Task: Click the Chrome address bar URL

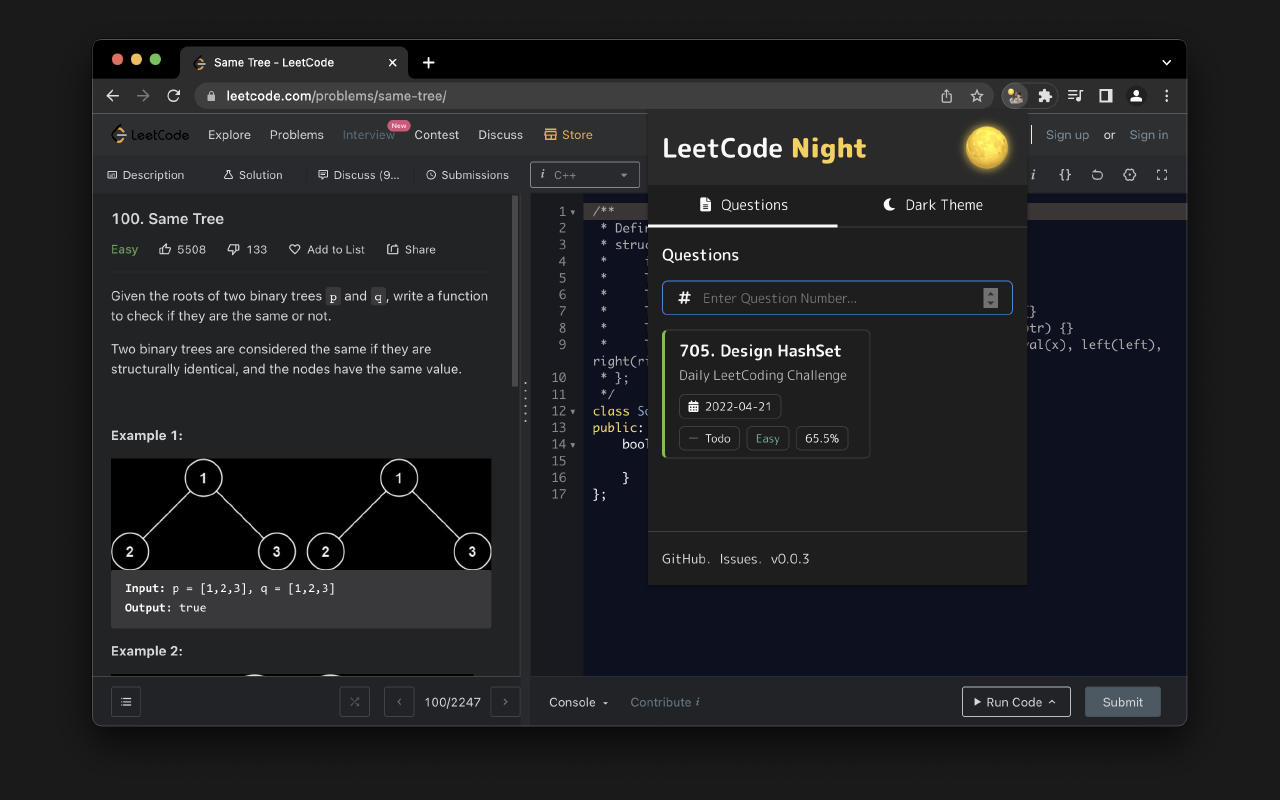Action: click(x=336, y=96)
